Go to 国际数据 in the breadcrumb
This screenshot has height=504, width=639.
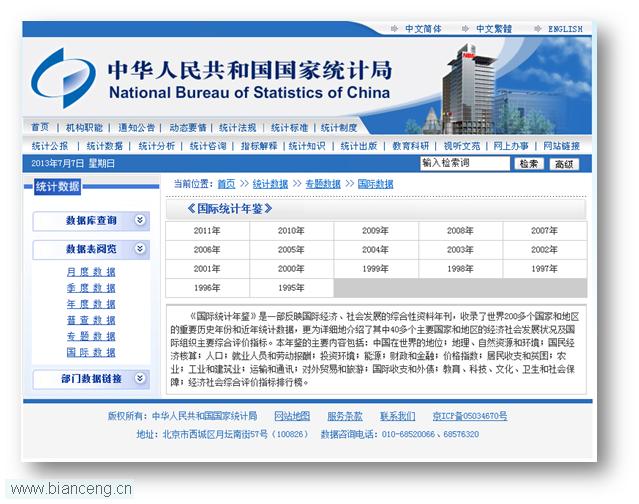(375, 184)
